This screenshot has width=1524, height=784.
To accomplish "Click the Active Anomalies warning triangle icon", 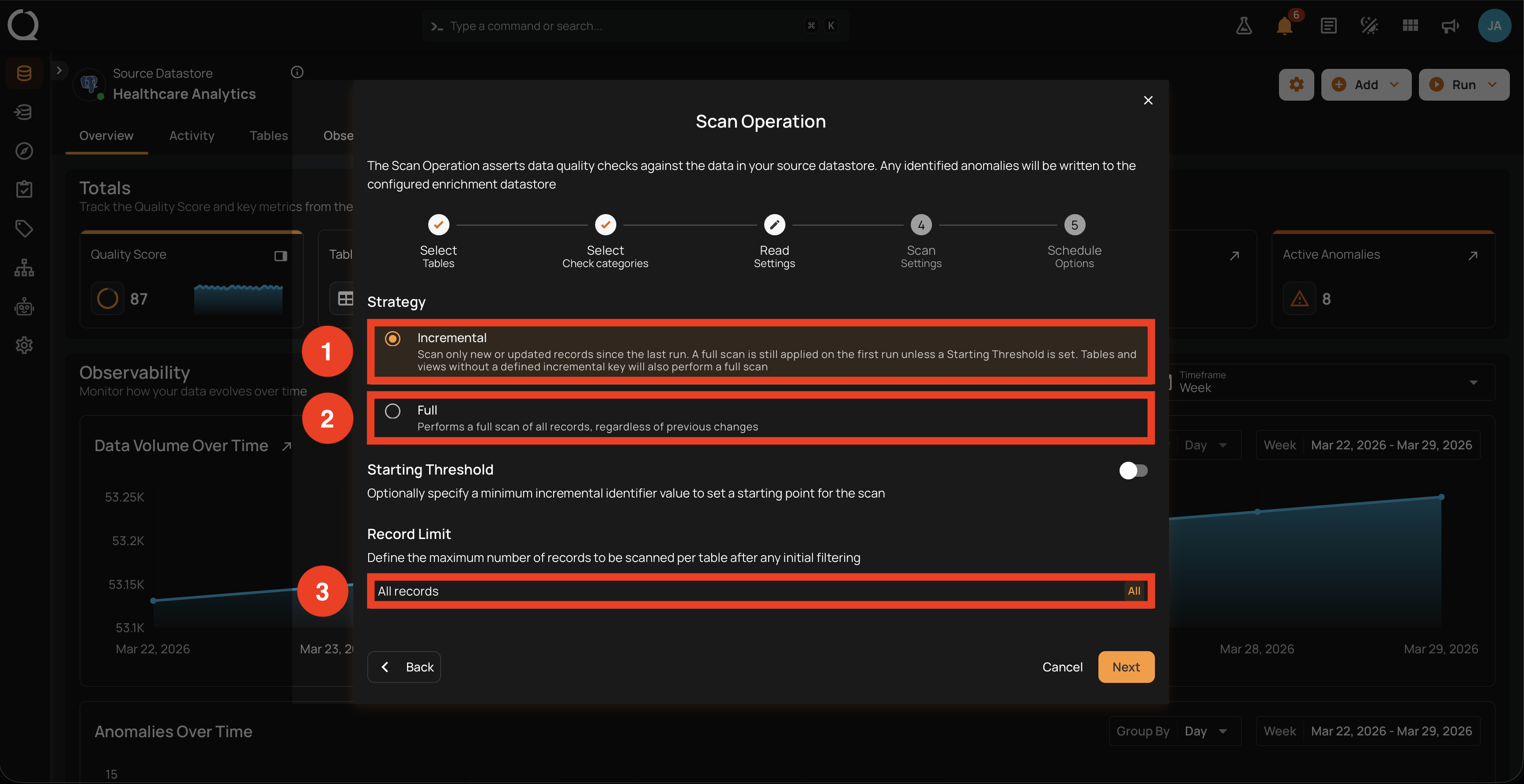I will tap(1299, 299).
